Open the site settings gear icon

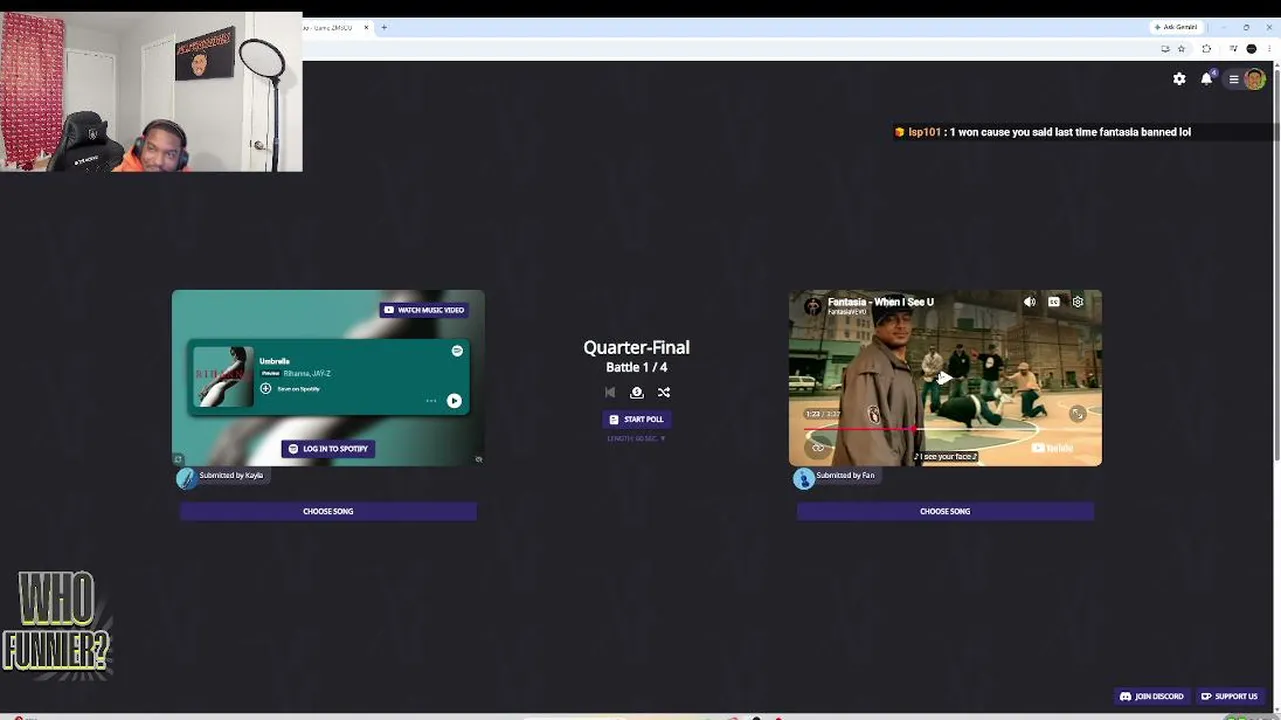pyautogui.click(x=1179, y=79)
